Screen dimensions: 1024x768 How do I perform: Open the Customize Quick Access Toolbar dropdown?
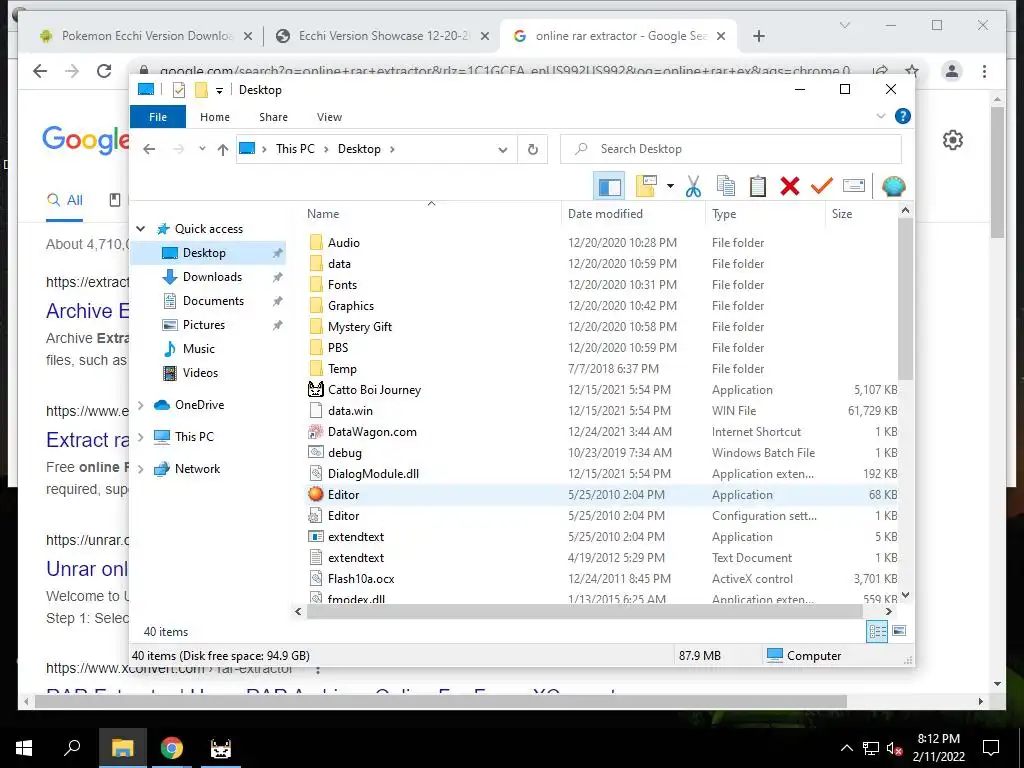click(219, 91)
